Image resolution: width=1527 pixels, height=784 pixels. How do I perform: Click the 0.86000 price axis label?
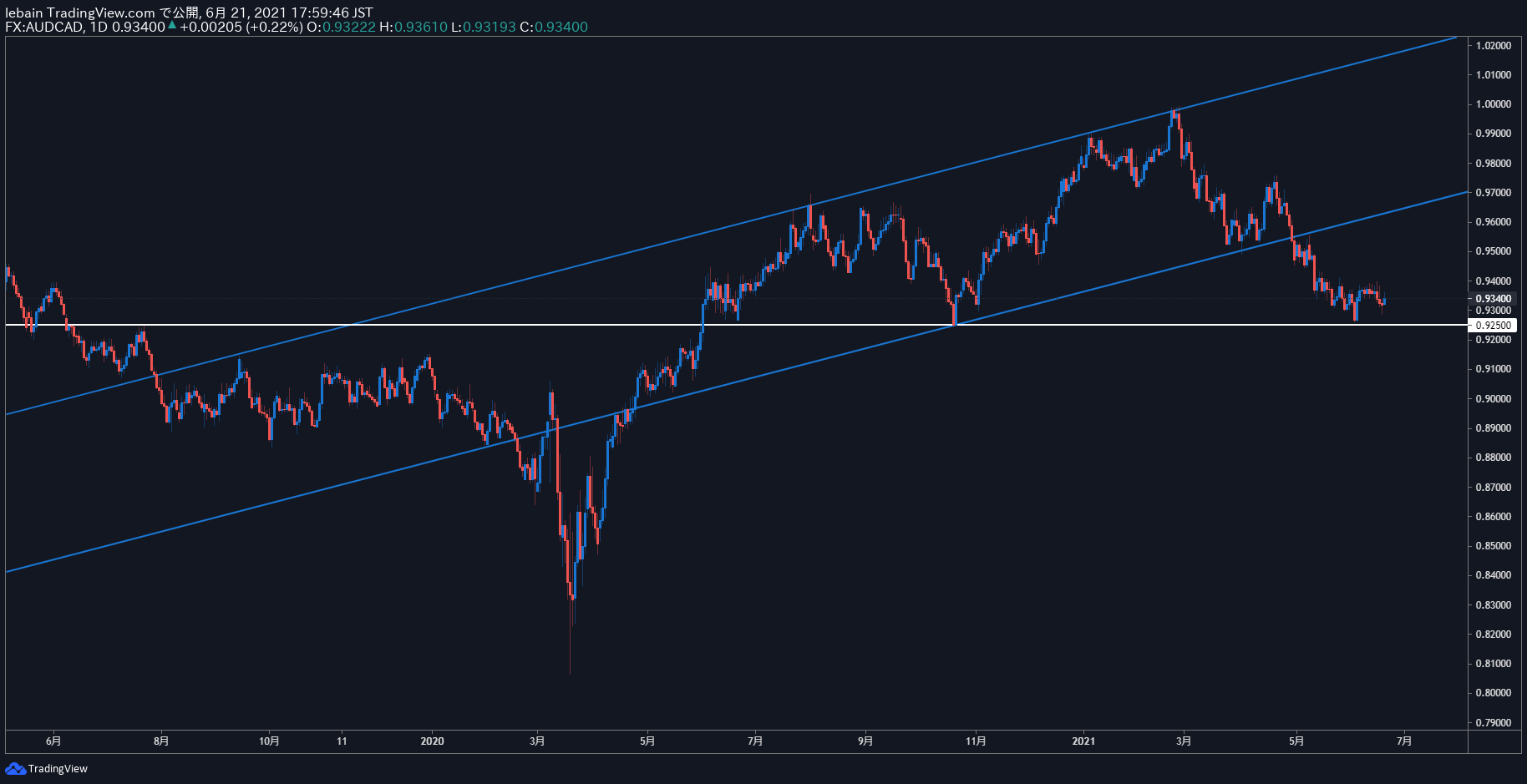point(1493,517)
